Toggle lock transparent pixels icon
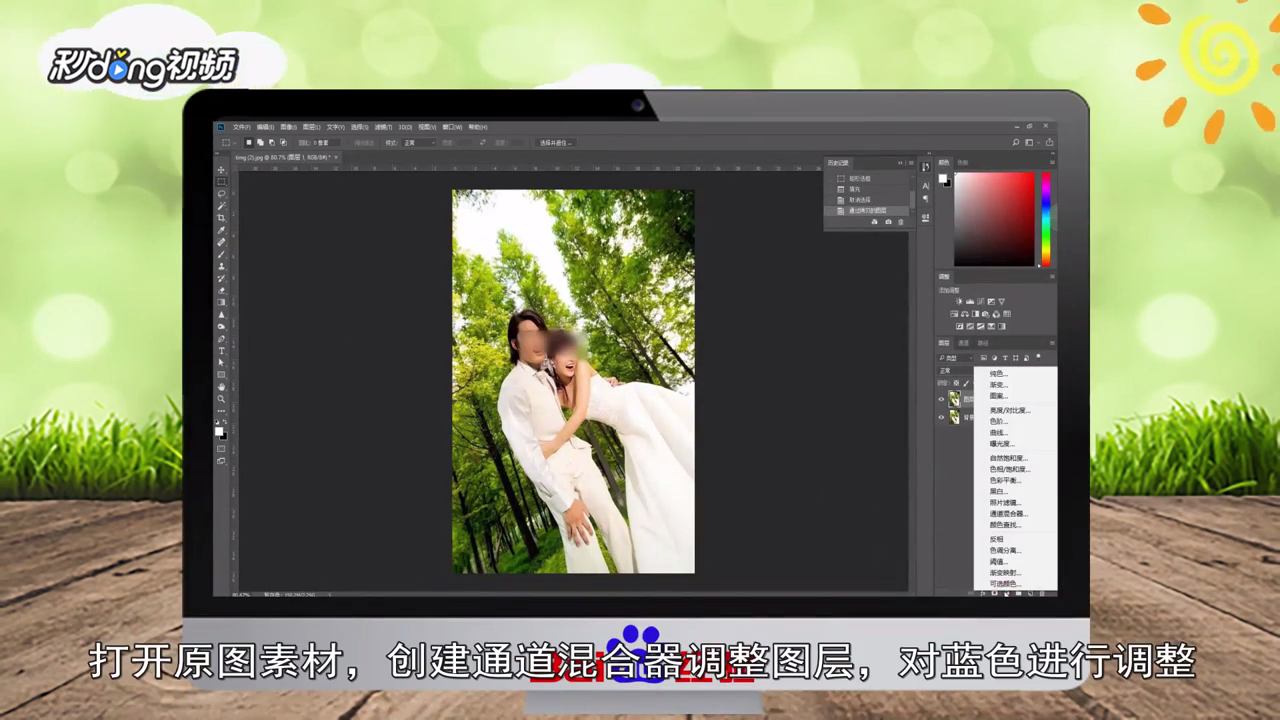1280x720 pixels. coord(956,383)
